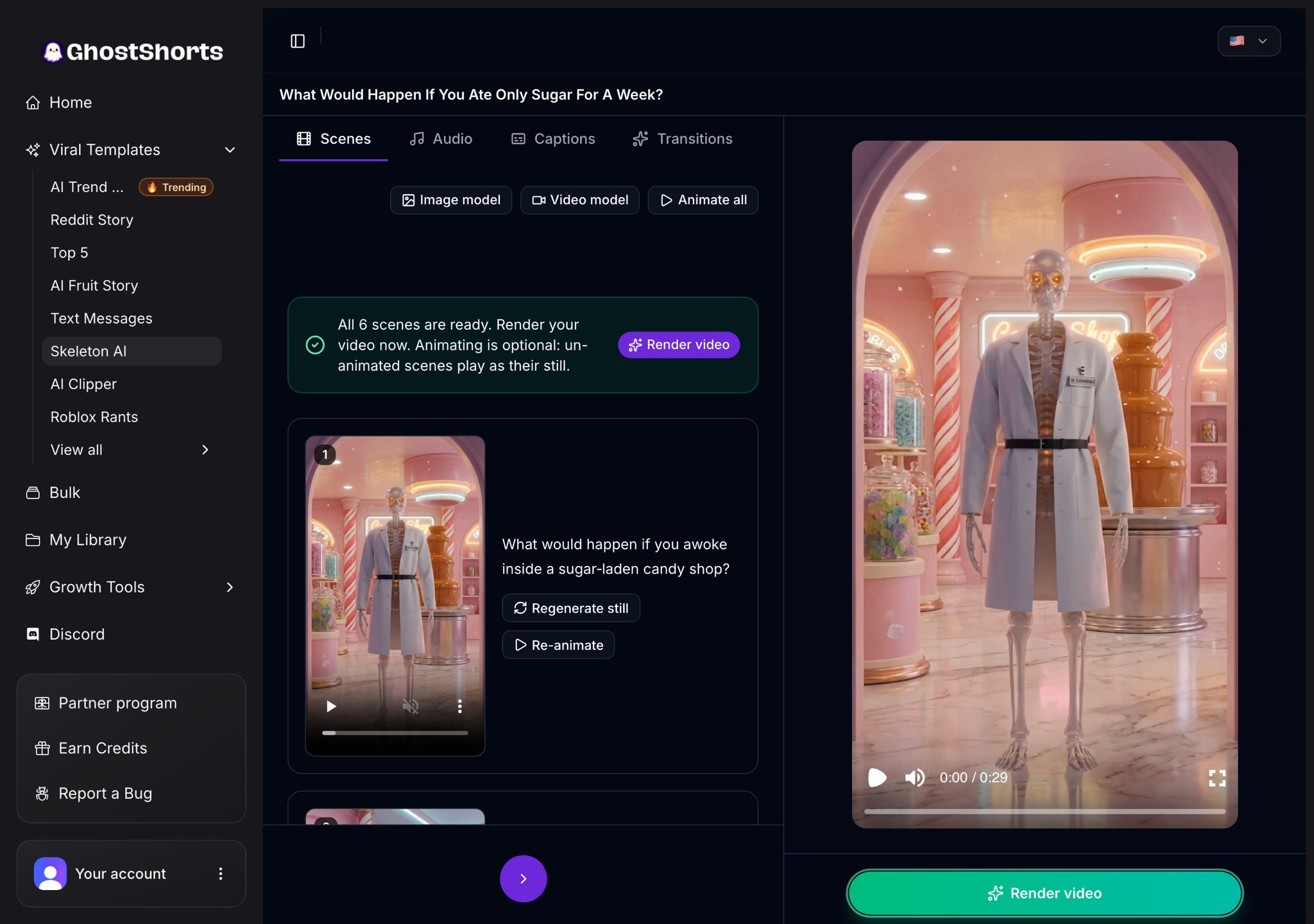The image size is (1314, 924).
Task: Click the user avatar icon
Action: point(50,874)
